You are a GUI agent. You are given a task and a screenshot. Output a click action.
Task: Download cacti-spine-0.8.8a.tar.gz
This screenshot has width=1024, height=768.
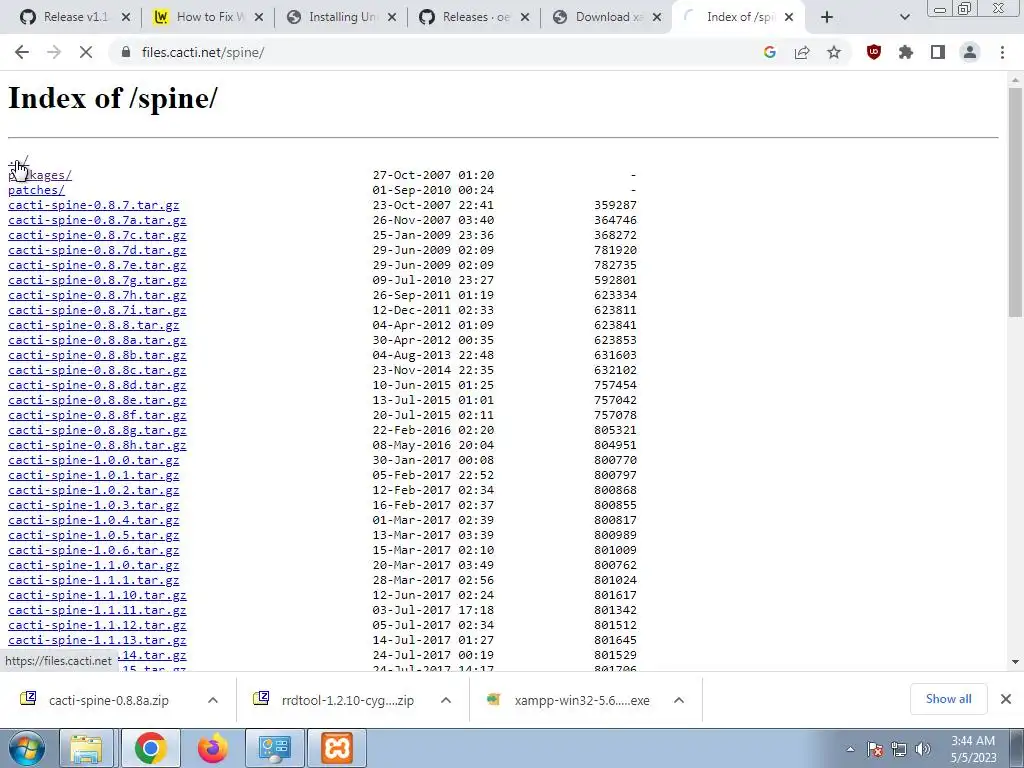[97, 340]
